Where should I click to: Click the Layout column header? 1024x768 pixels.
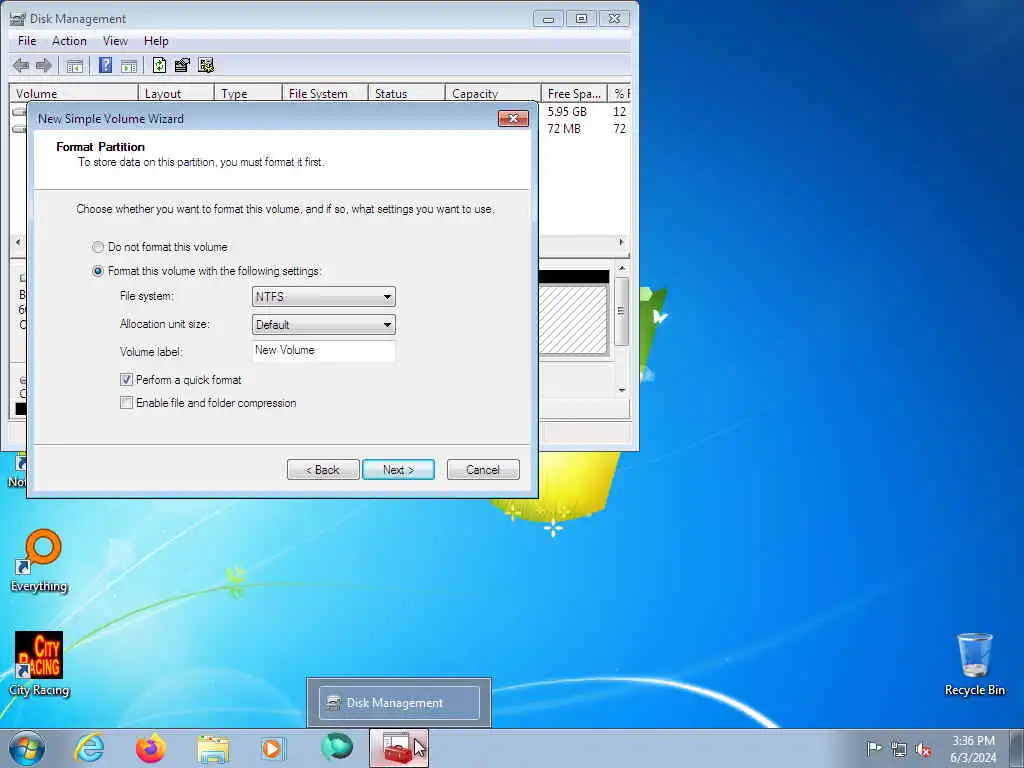(176, 93)
